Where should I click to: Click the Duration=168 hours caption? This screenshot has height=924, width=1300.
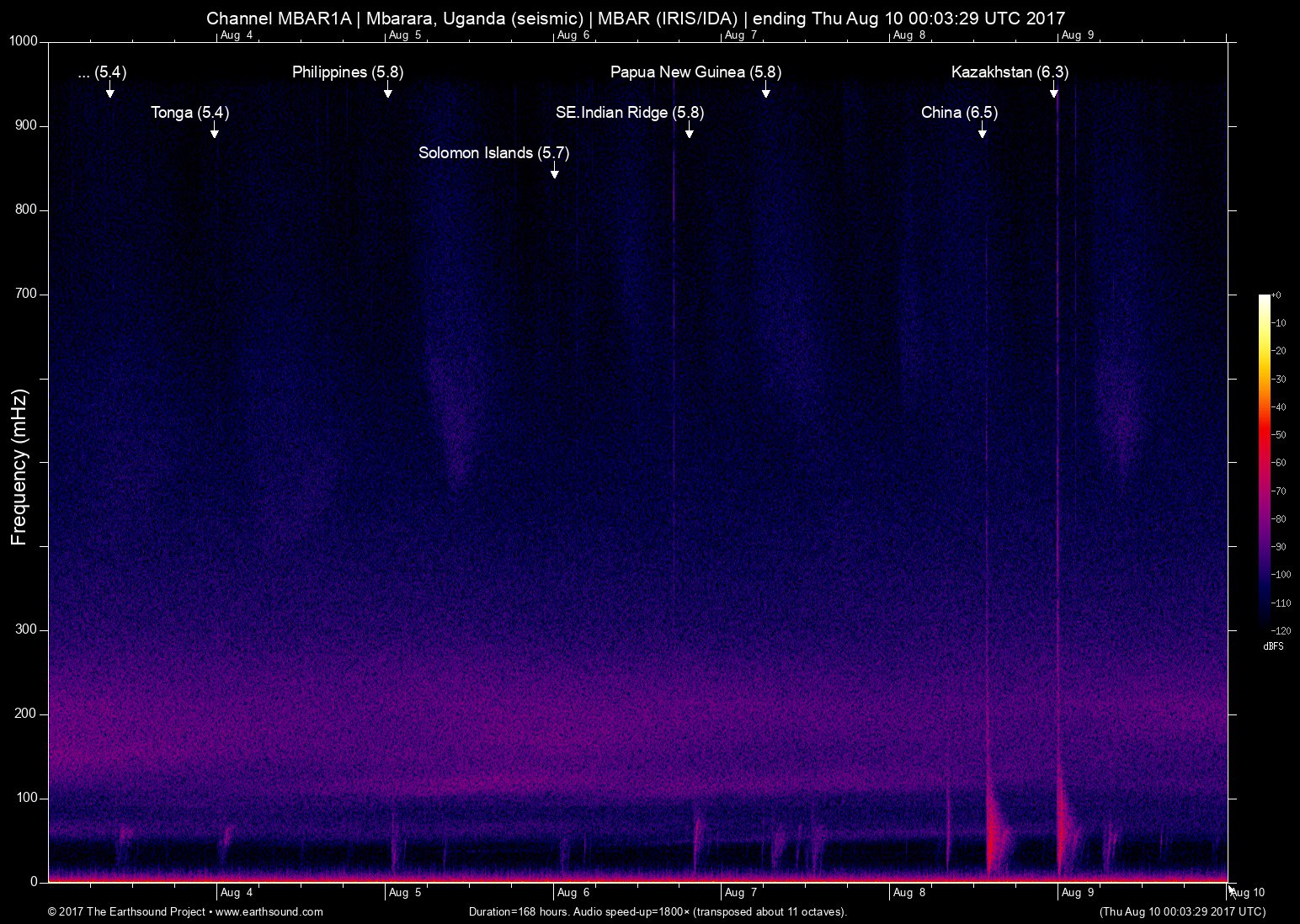click(658, 911)
